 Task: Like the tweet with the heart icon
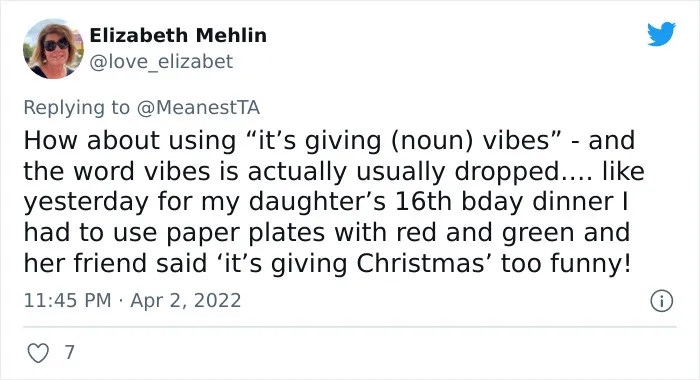38,353
